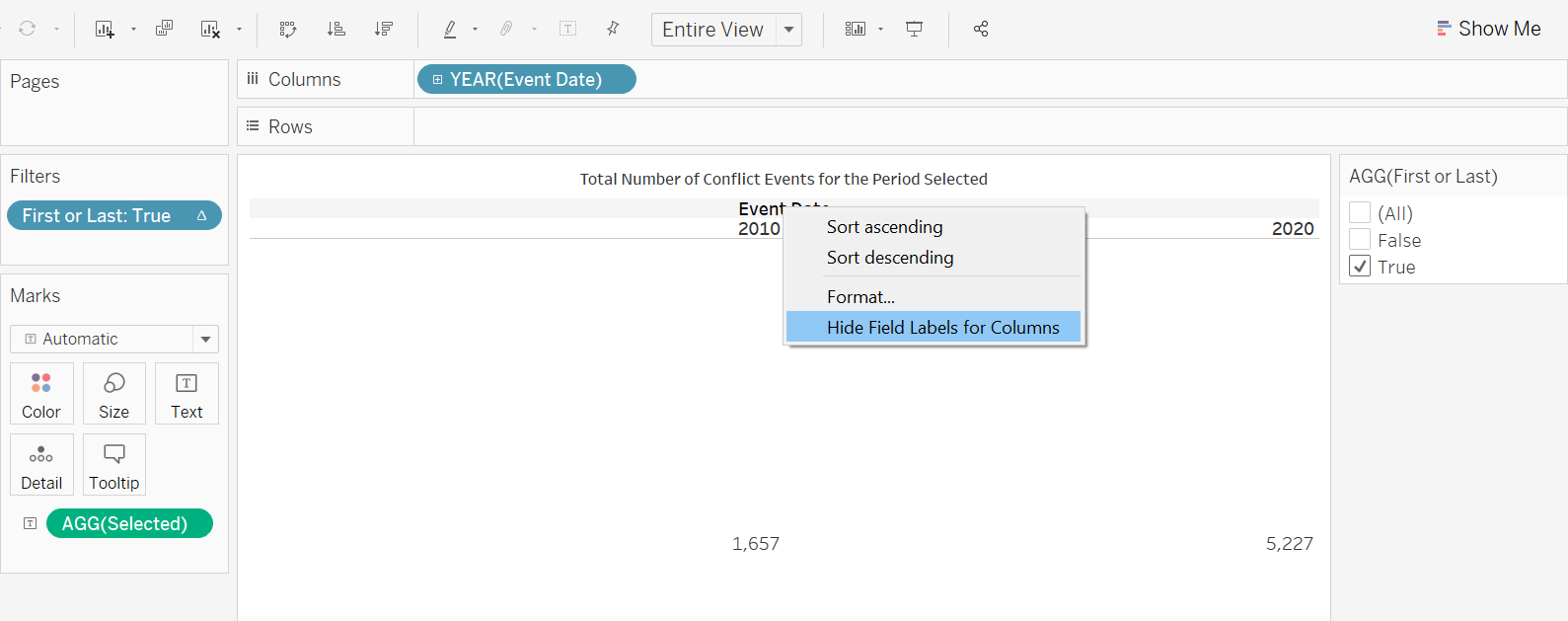The width and height of the screenshot is (1568, 621).
Task: Click the Clear Sheet icon
Action: [x=210, y=30]
